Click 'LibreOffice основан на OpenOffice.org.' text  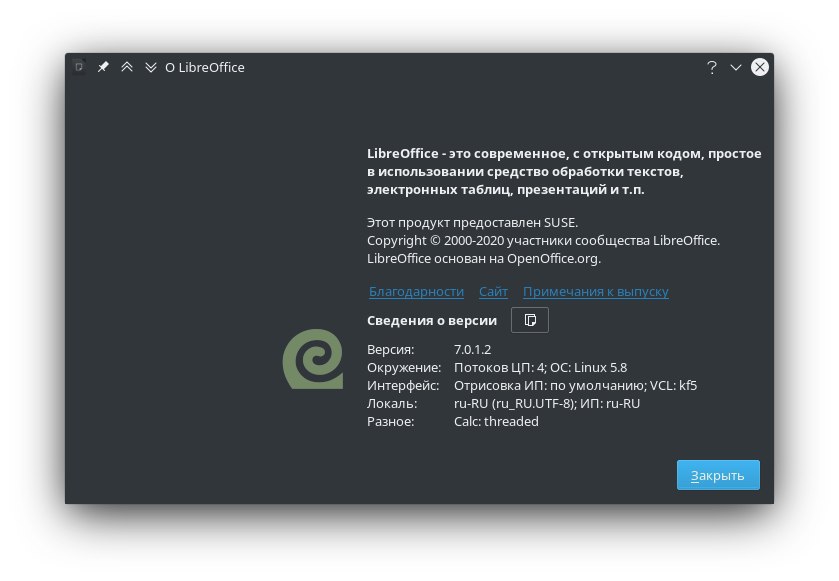(x=484, y=258)
